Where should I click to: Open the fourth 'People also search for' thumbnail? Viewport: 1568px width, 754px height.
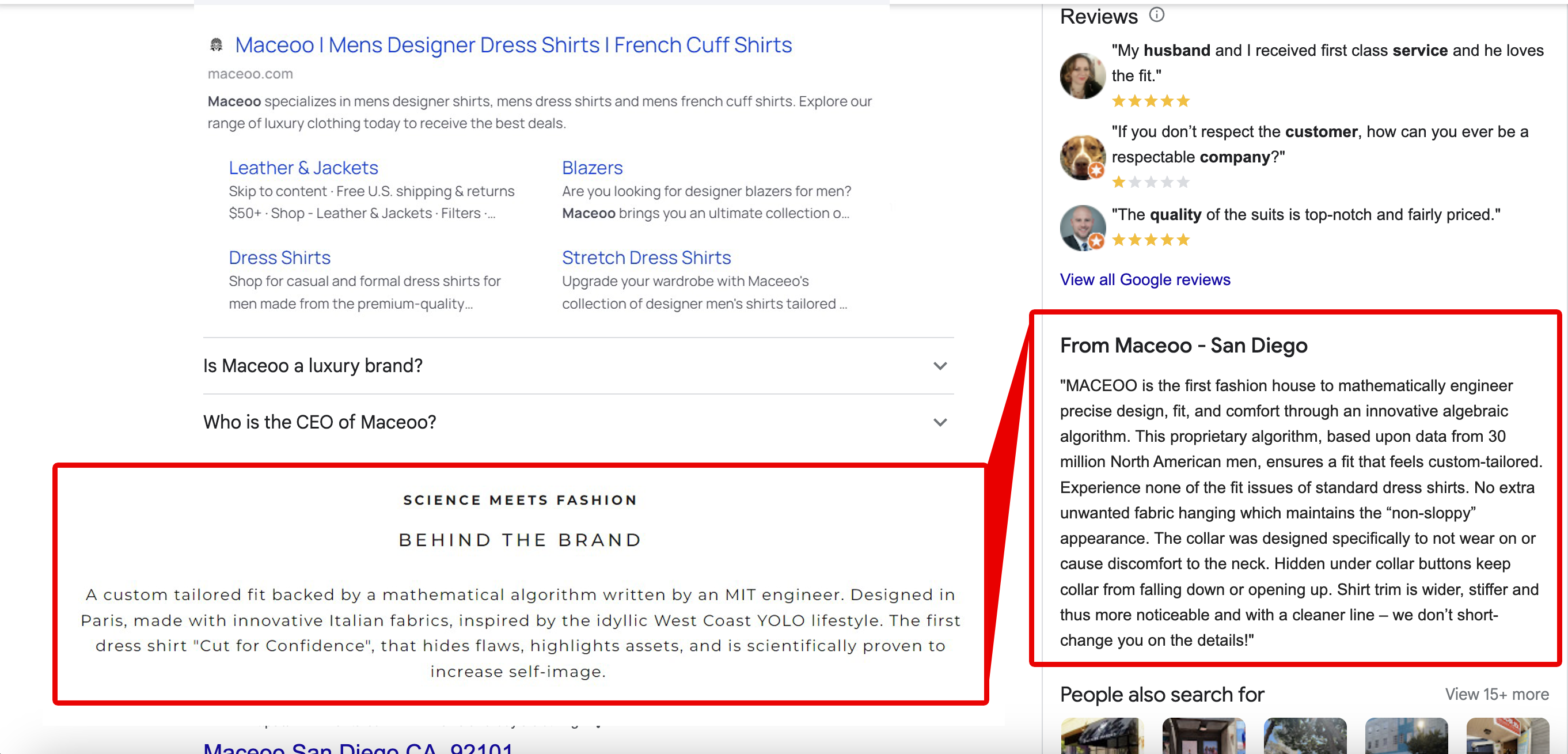[x=1406, y=736]
